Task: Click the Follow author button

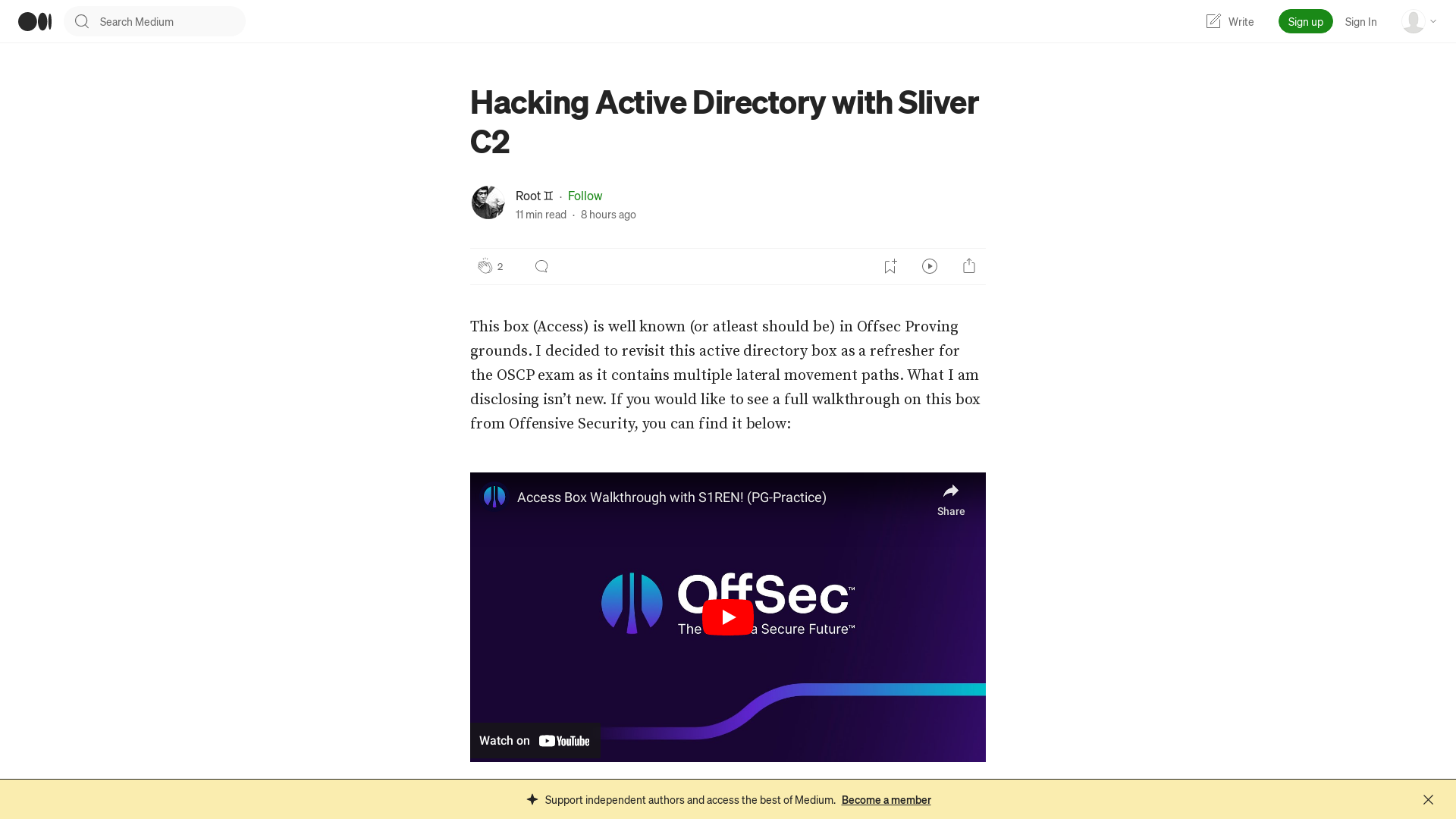Action: (585, 195)
